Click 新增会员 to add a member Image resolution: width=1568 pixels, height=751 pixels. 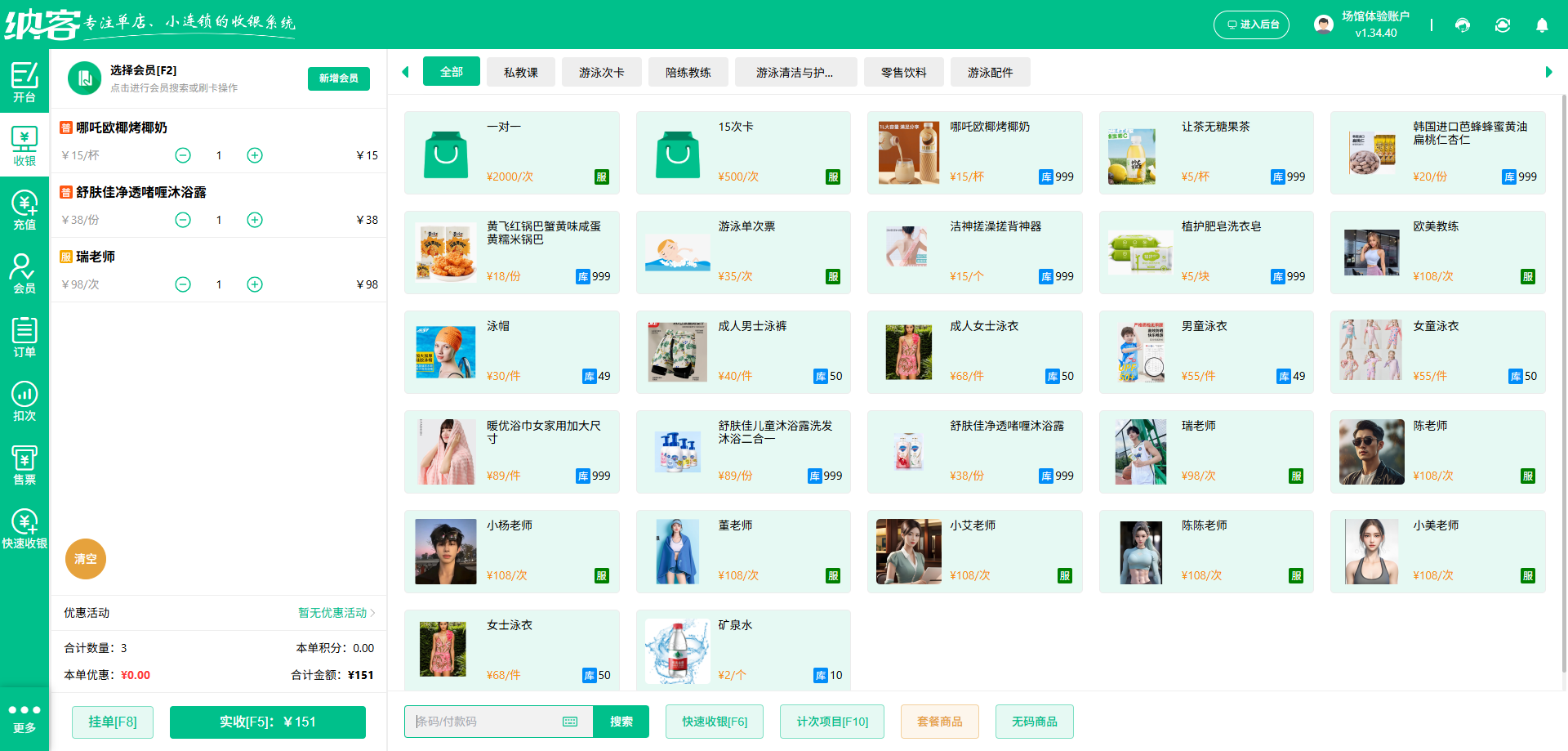click(338, 78)
